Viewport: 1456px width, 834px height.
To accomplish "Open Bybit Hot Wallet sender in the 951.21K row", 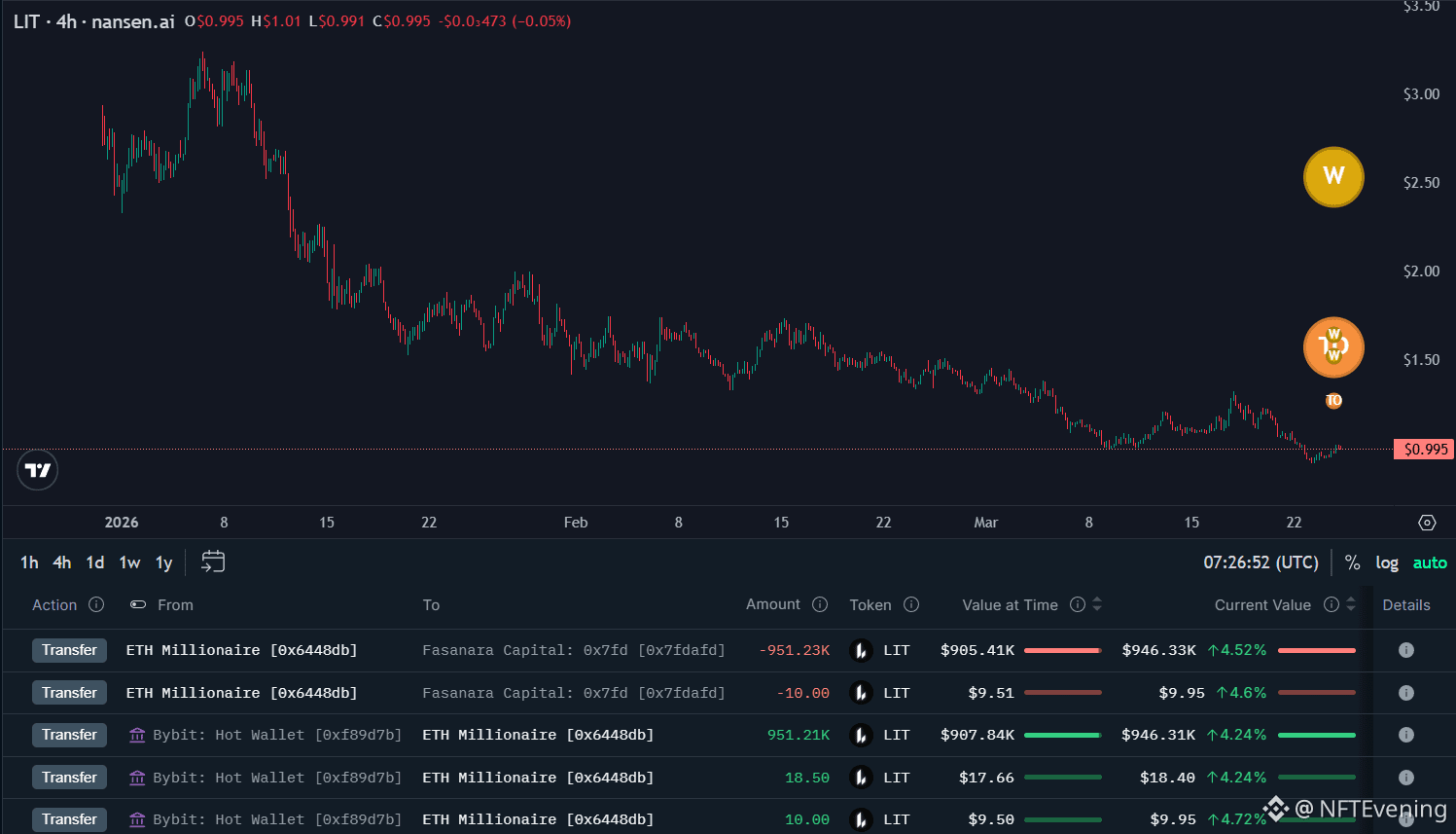I will [x=277, y=735].
